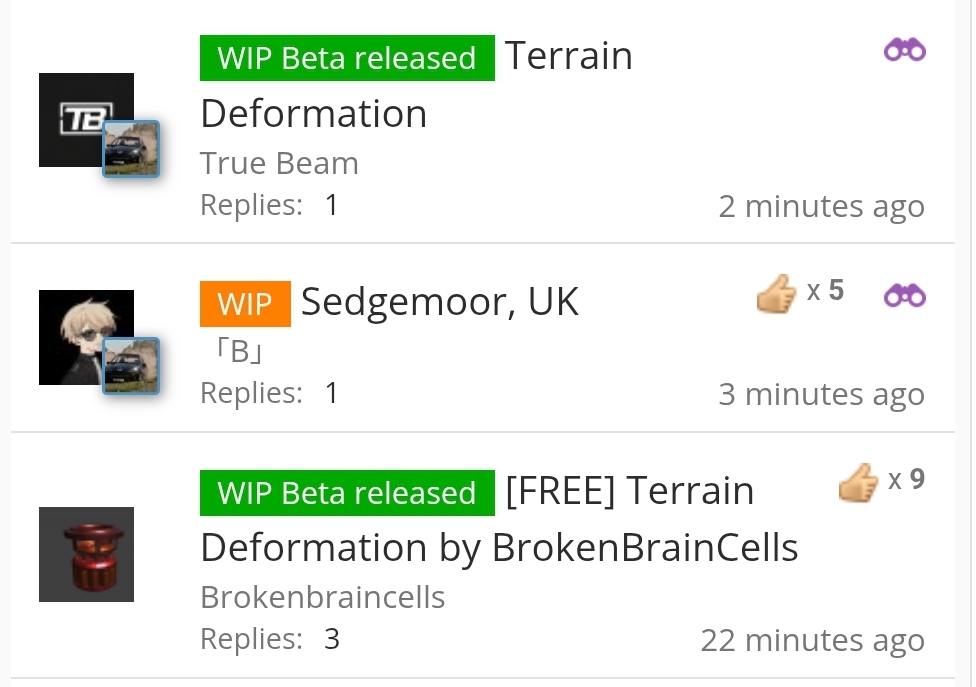Image resolution: width=976 pixels, height=687 pixels.
Task: Open the True Beam TB avatar
Action: coord(86,119)
